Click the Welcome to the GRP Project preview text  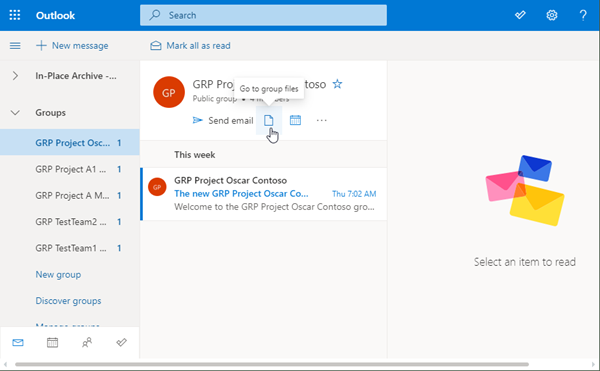[x=274, y=207]
